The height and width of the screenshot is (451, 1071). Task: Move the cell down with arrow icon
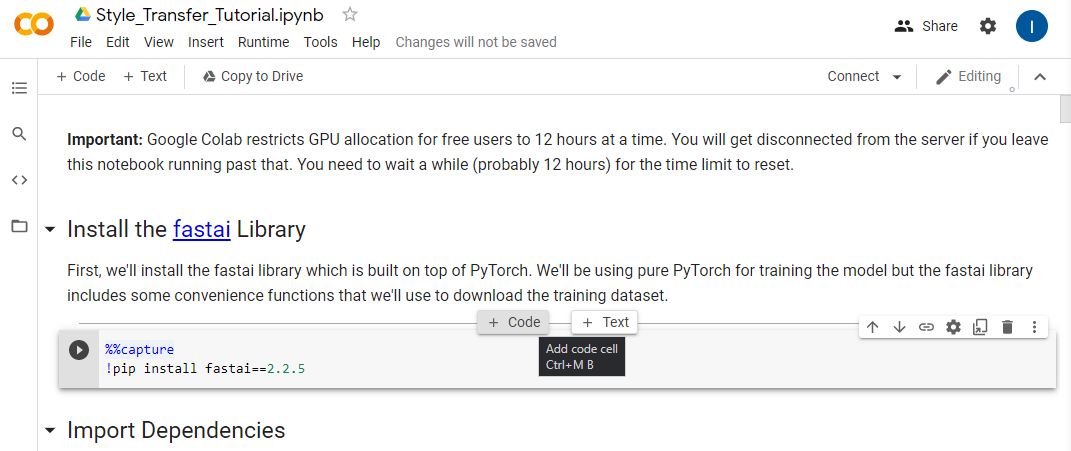click(899, 327)
